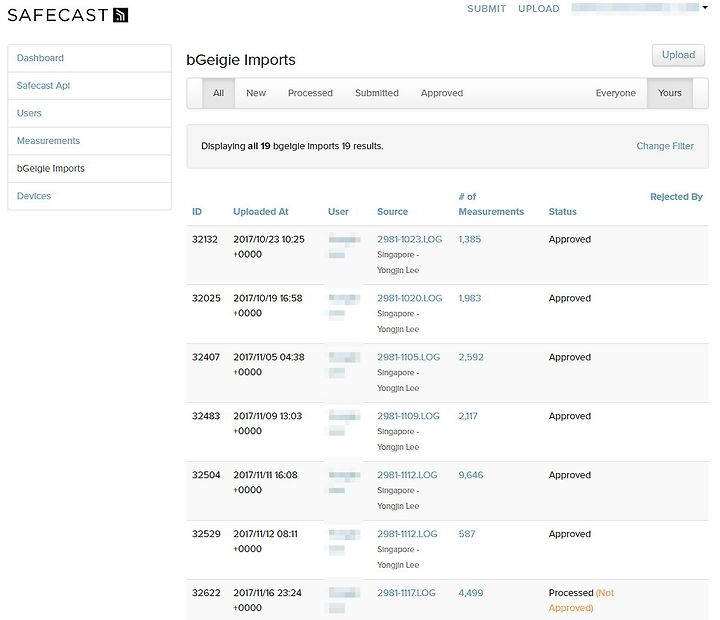
Task: Select the All filter tab
Action: click(219, 93)
